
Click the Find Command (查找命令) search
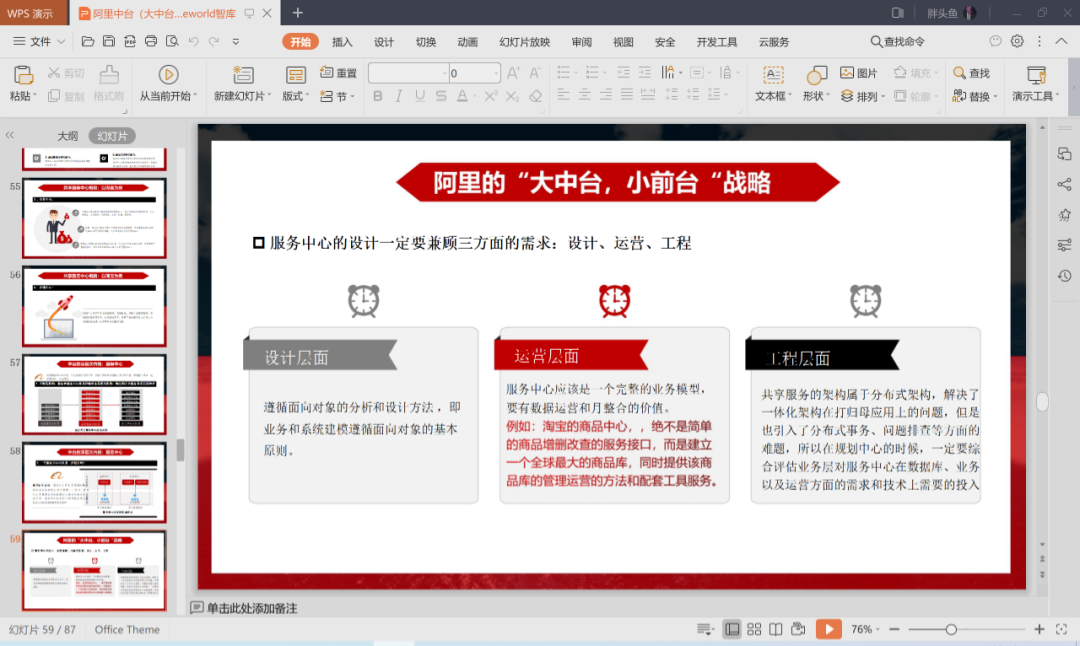click(897, 42)
